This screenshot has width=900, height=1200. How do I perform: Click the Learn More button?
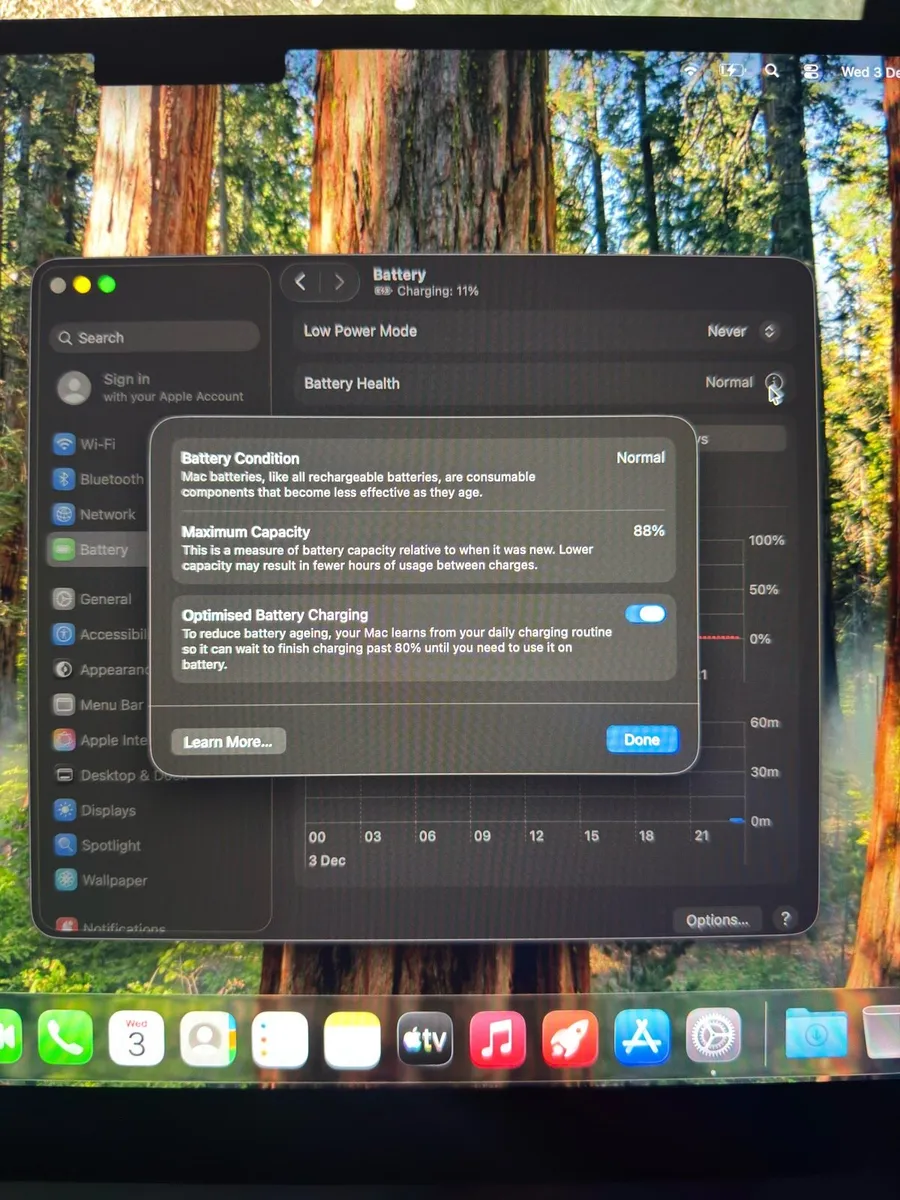[228, 741]
